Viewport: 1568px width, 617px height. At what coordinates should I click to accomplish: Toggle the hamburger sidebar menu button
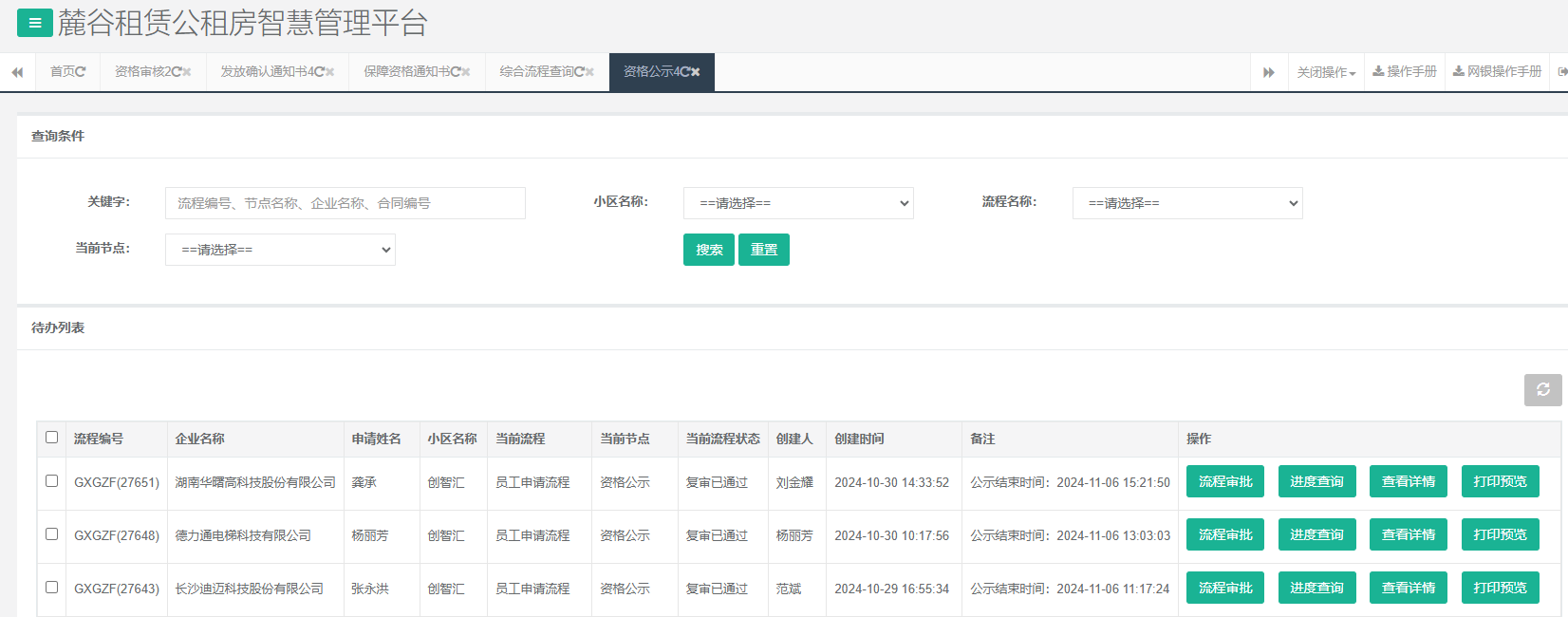[x=35, y=24]
